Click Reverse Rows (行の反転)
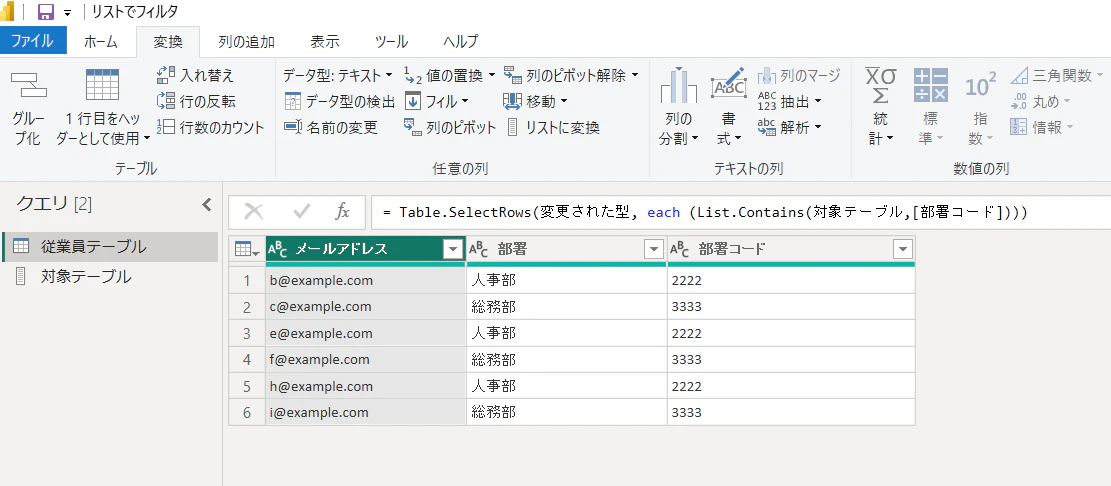The width and height of the screenshot is (1111, 486). (x=196, y=101)
